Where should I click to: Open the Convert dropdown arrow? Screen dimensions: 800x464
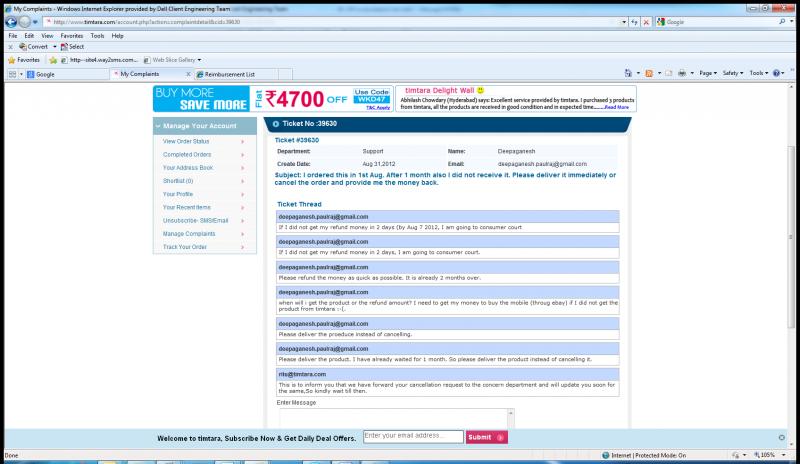55,46
